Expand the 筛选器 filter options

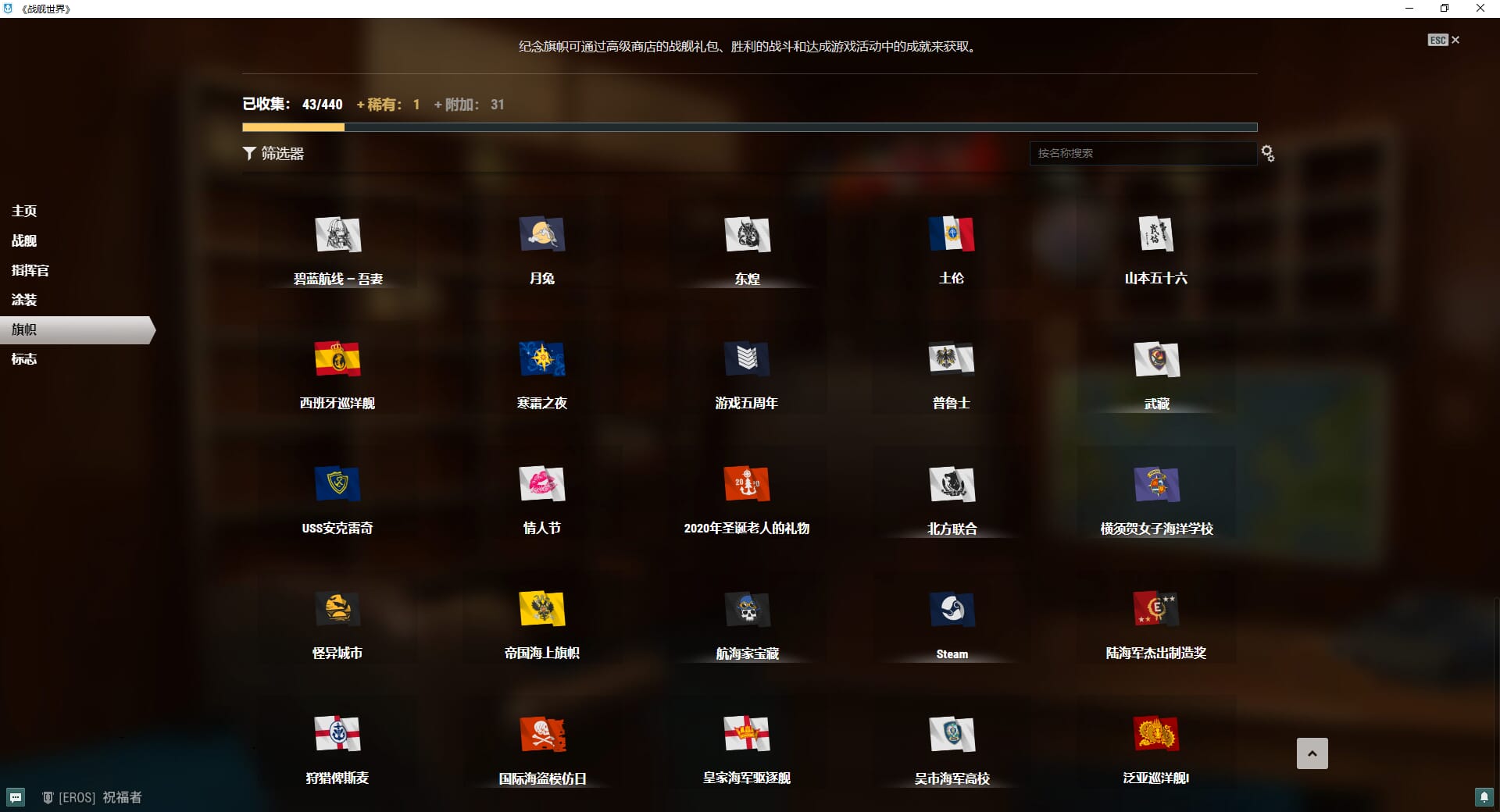click(273, 154)
